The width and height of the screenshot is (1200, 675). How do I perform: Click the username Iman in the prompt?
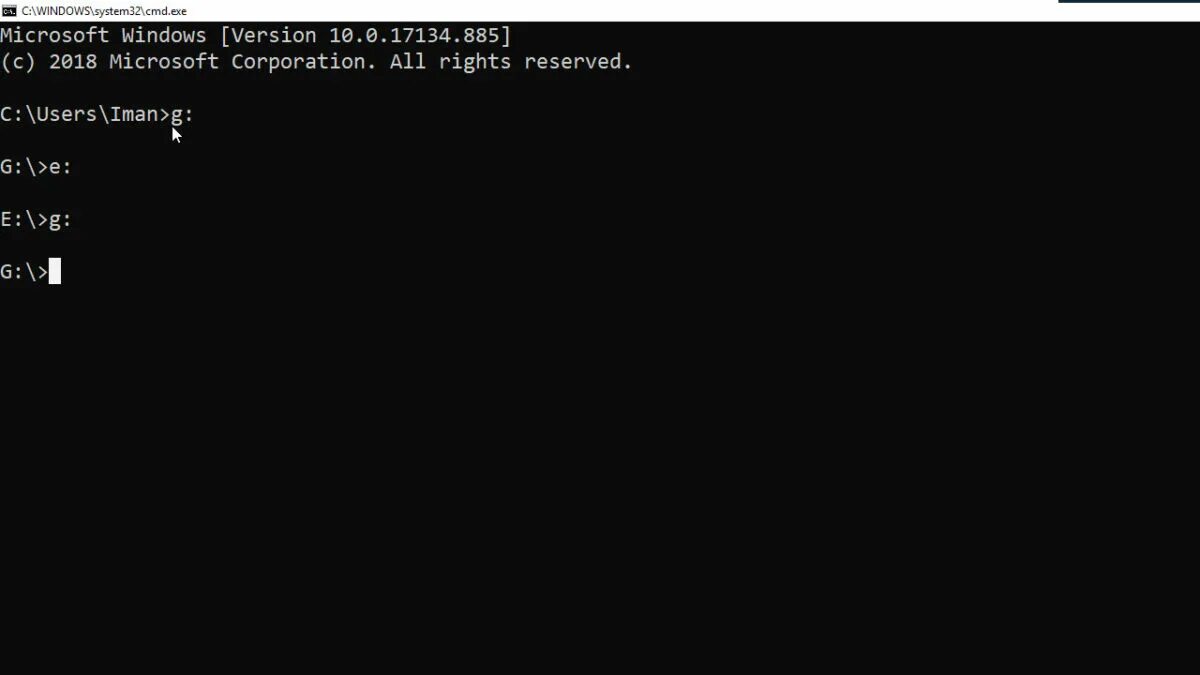[x=133, y=114]
